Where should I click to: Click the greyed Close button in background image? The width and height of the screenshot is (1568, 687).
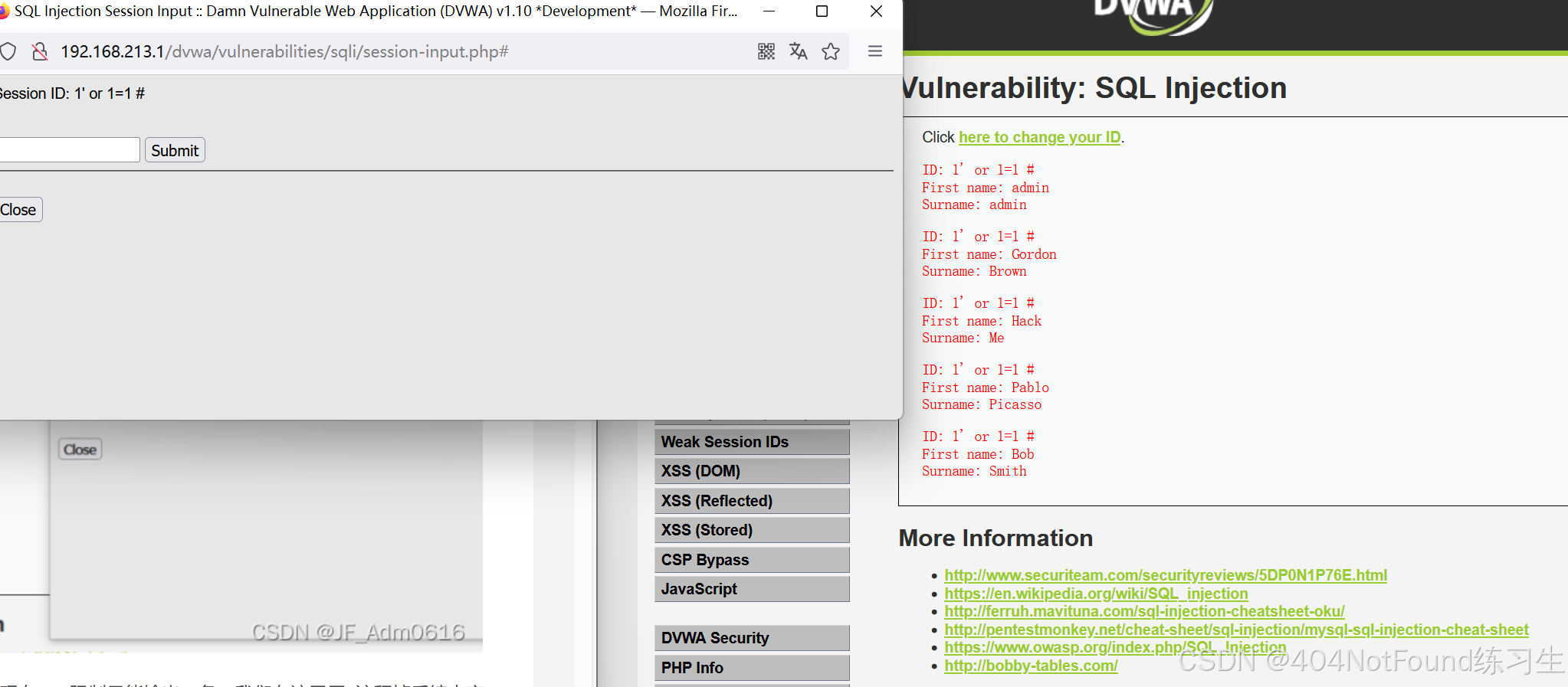pyautogui.click(x=80, y=450)
